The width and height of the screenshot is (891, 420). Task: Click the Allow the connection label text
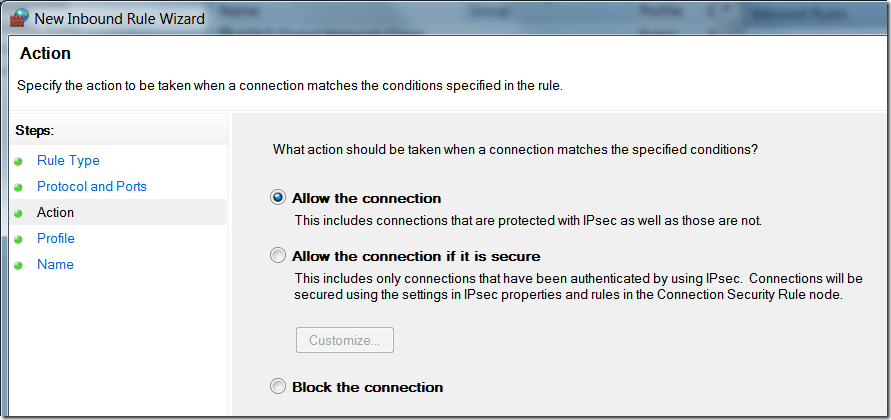pyautogui.click(x=366, y=198)
